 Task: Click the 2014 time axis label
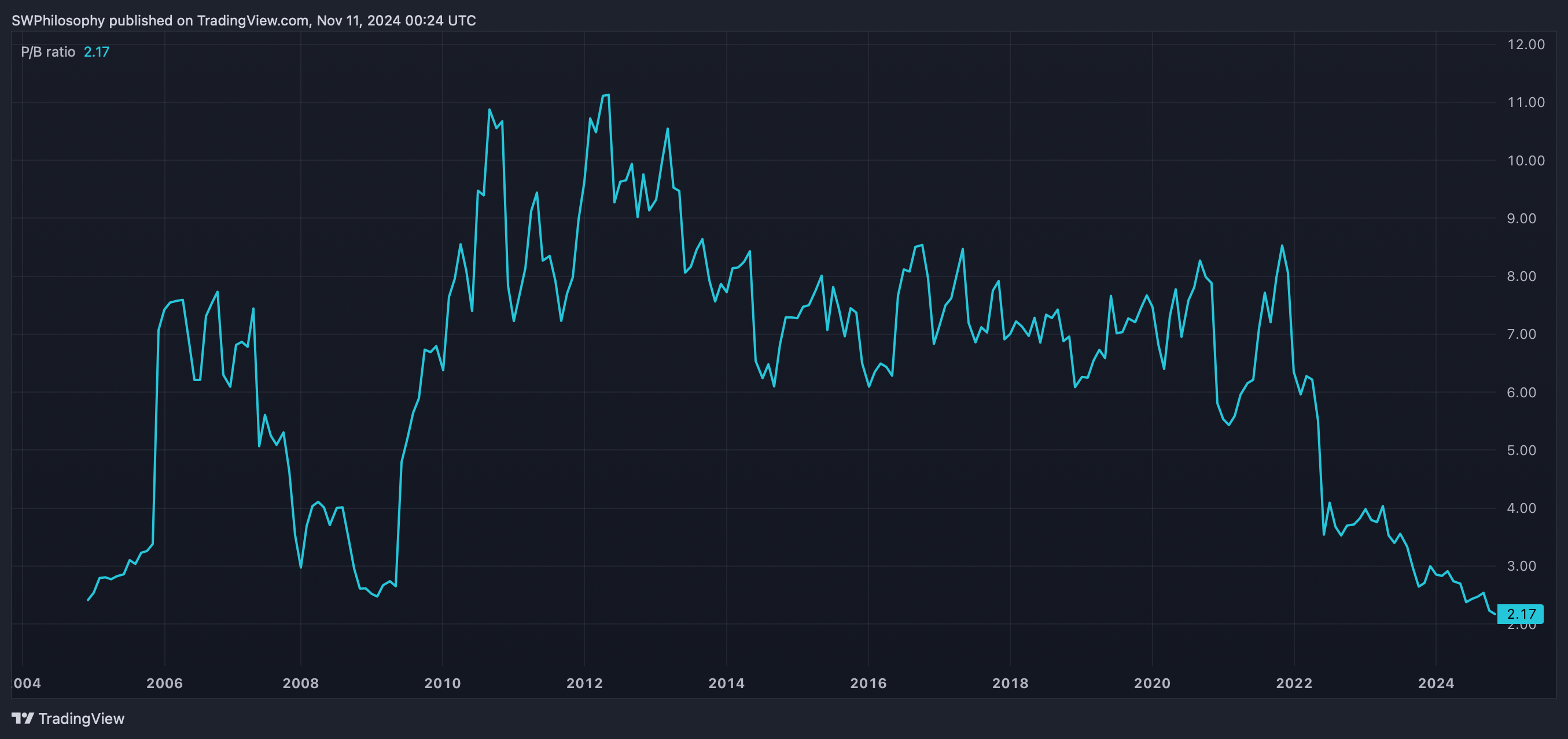tap(726, 683)
